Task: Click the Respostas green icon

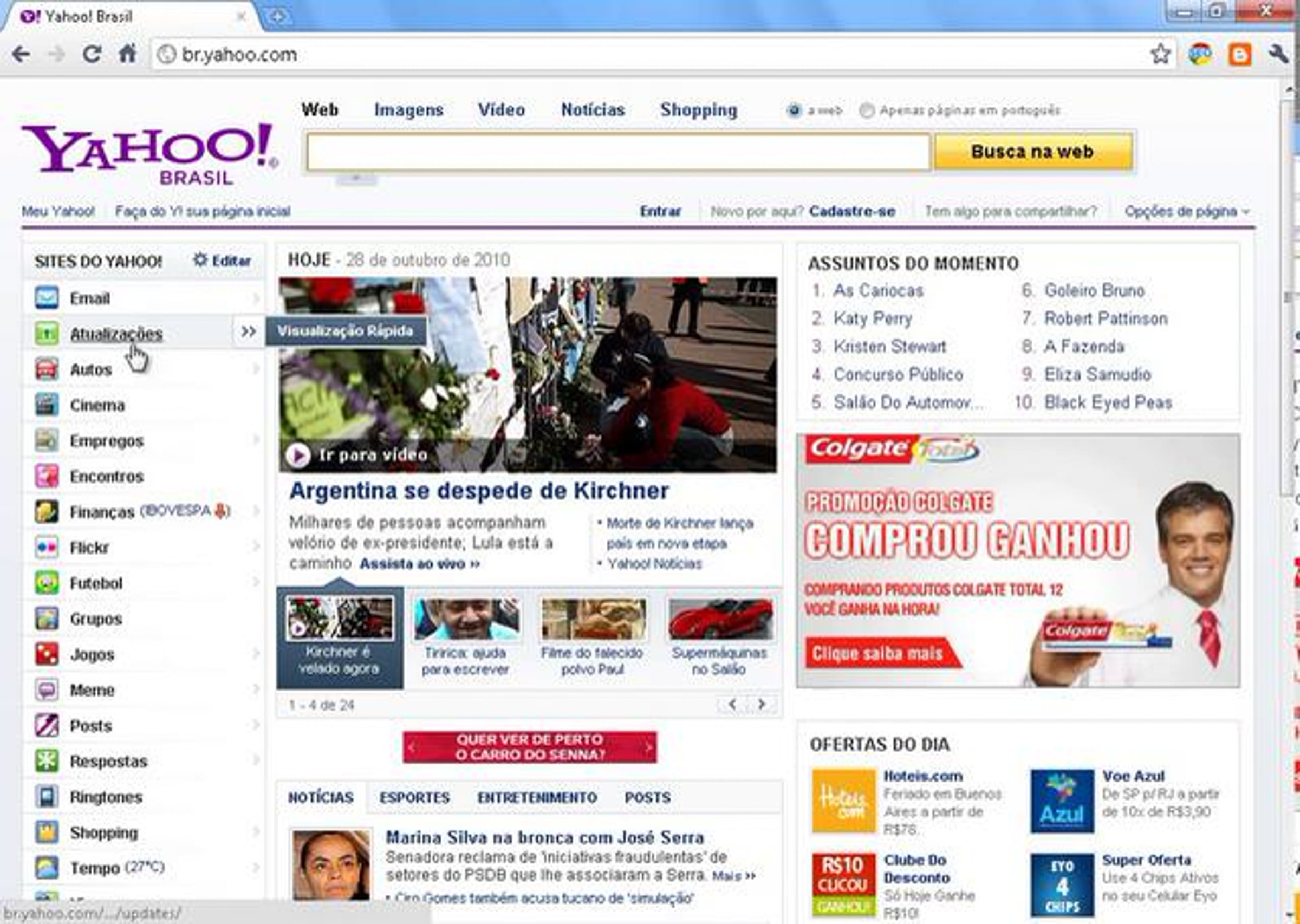Action: 46,761
